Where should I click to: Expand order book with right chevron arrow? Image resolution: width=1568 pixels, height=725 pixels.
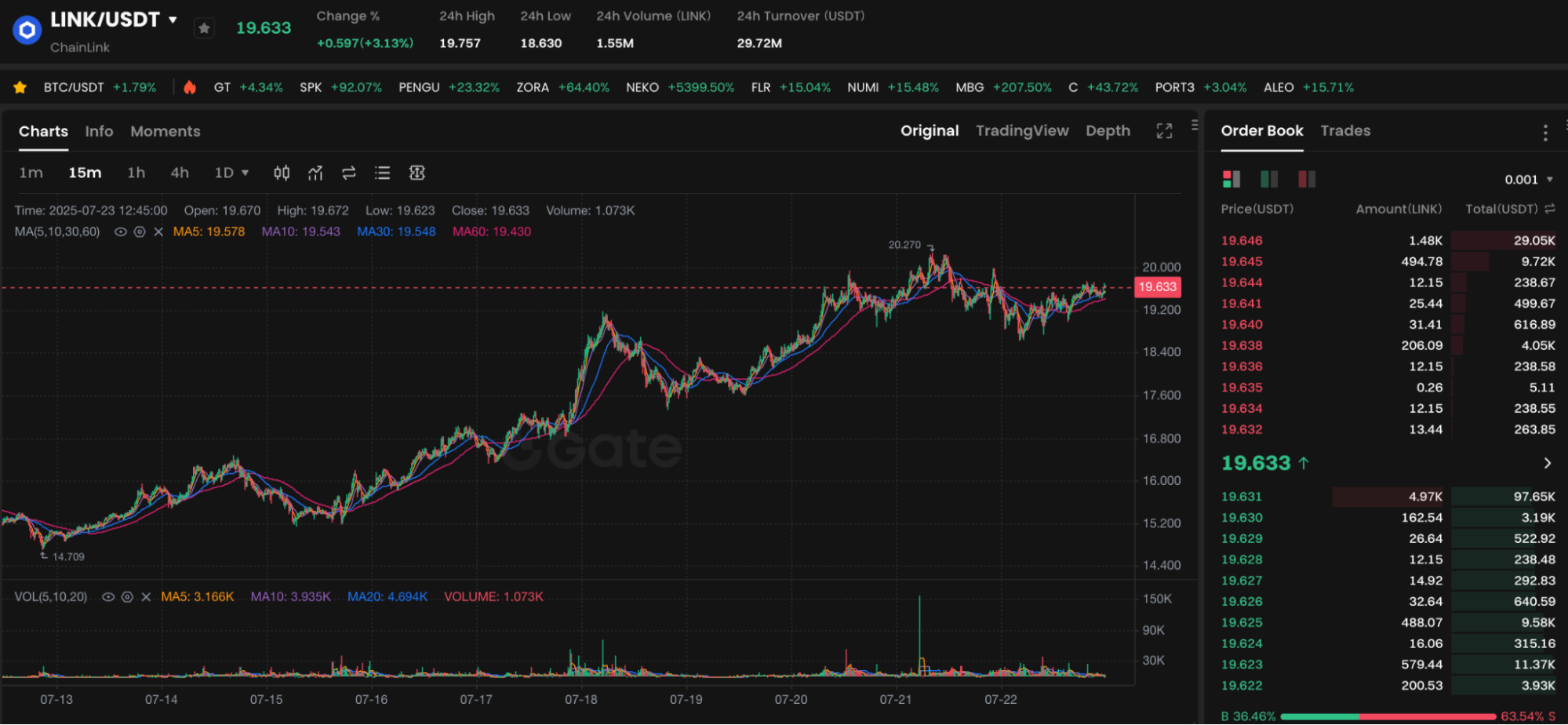[1547, 463]
